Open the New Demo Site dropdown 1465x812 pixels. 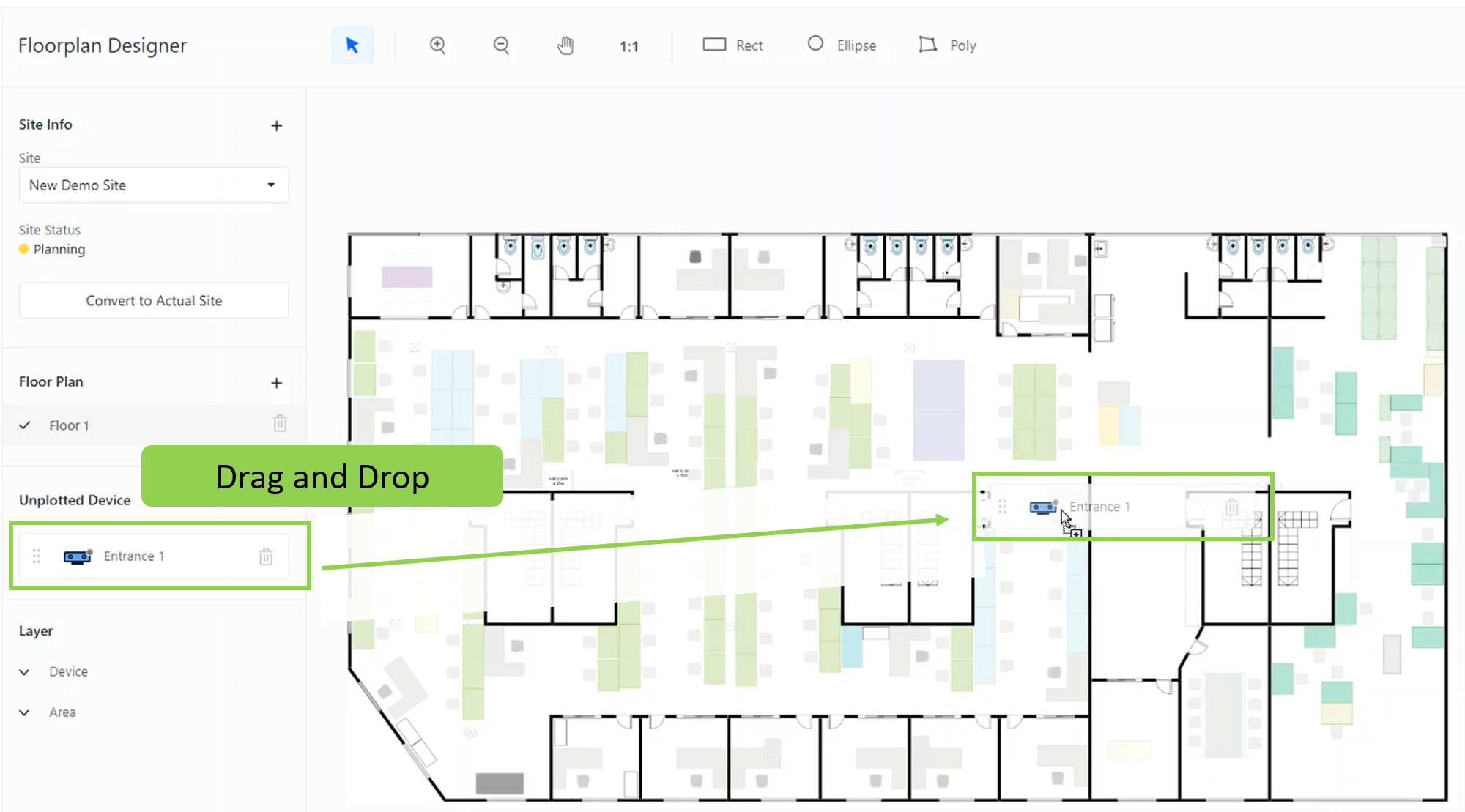pyautogui.click(x=154, y=185)
